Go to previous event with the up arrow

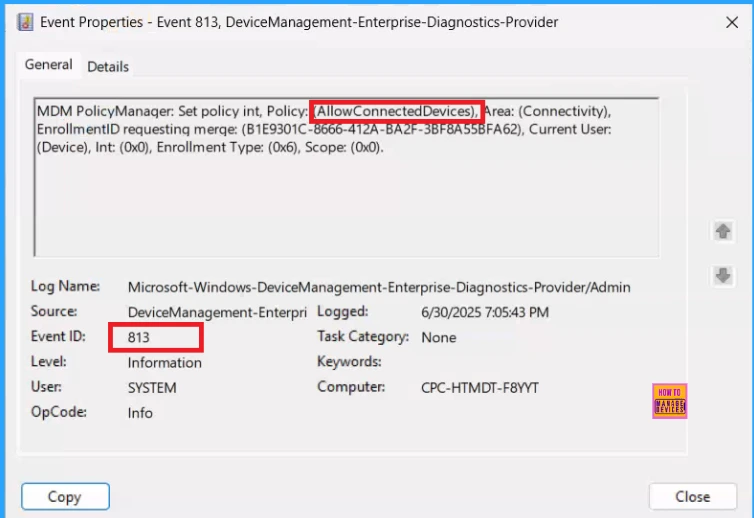723,231
